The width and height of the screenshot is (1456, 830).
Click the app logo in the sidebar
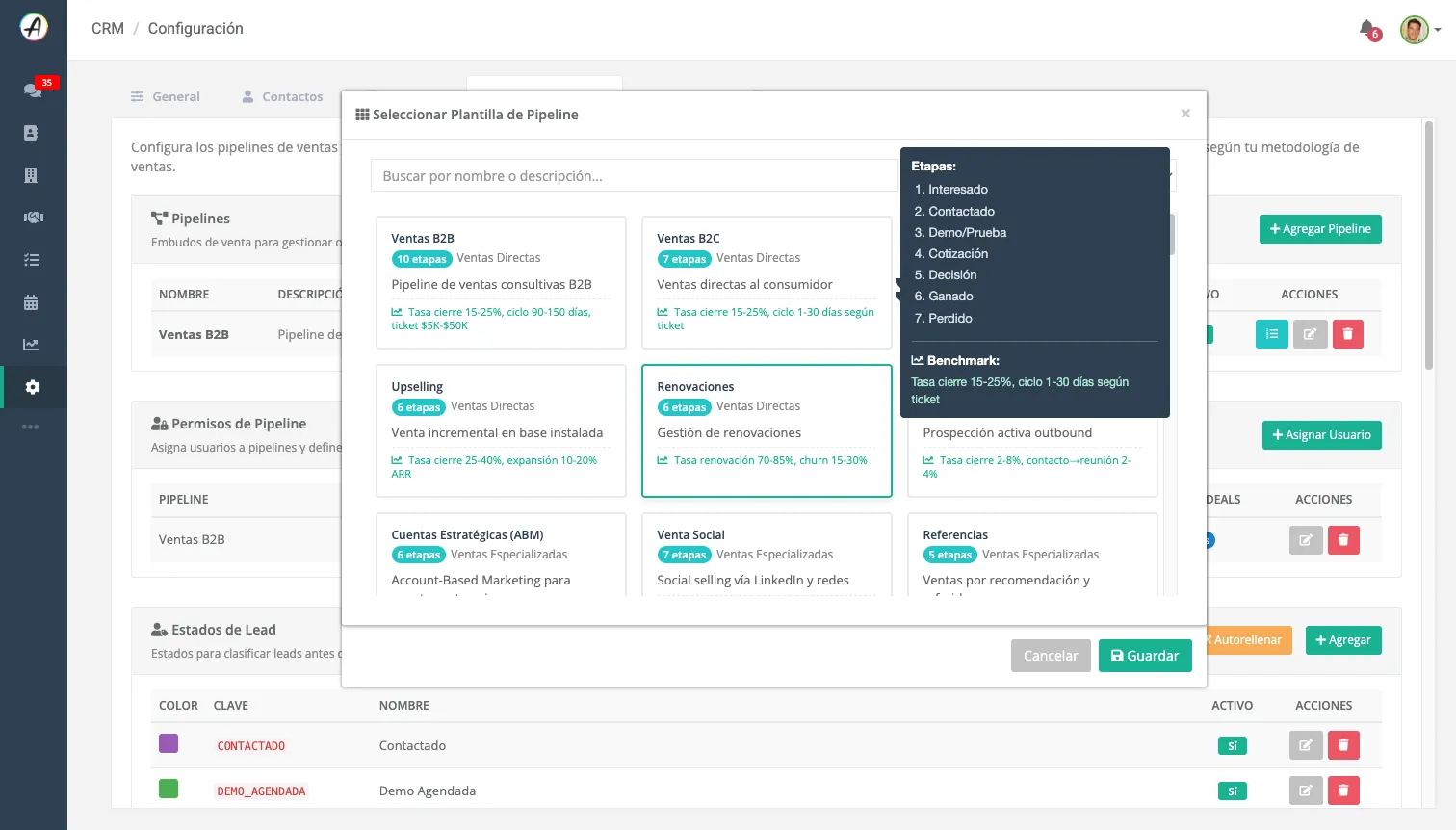(34, 27)
